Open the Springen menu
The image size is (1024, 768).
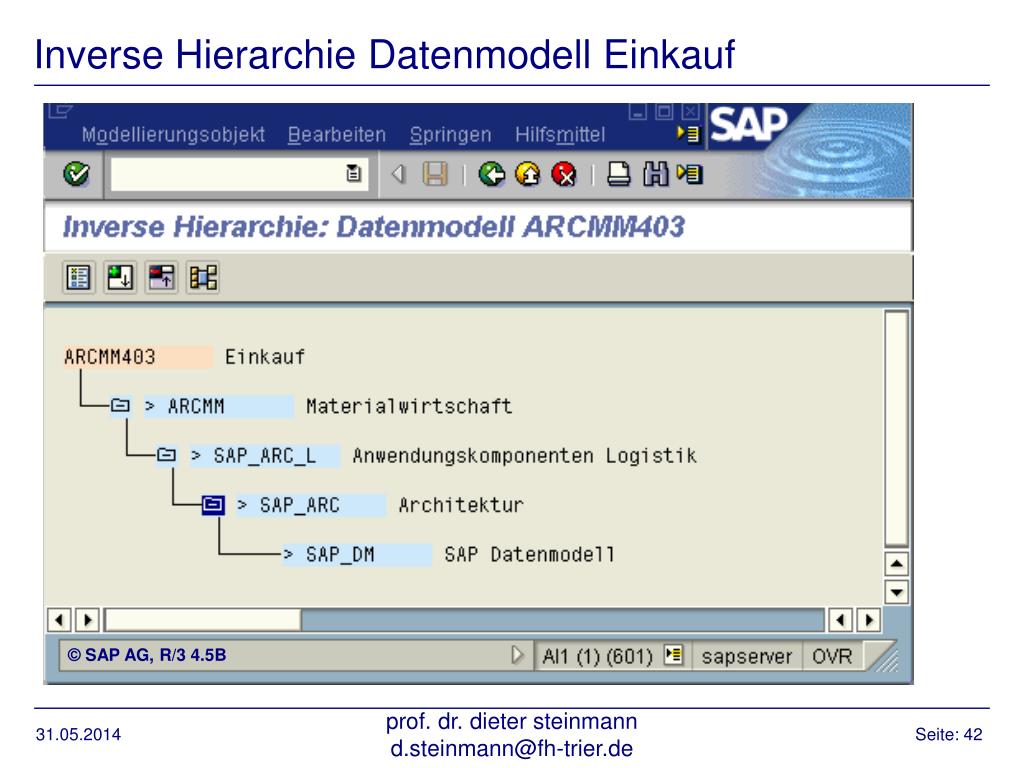pyautogui.click(x=451, y=135)
